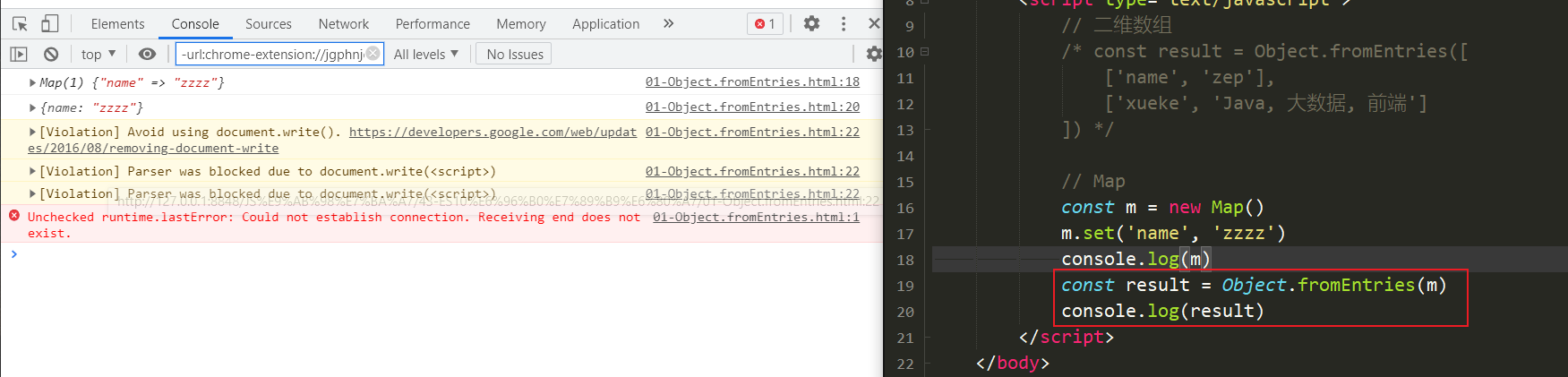Open the Memory tab
Image resolution: width=1568 pixels, height=377 pixels.
coord(521,24)
